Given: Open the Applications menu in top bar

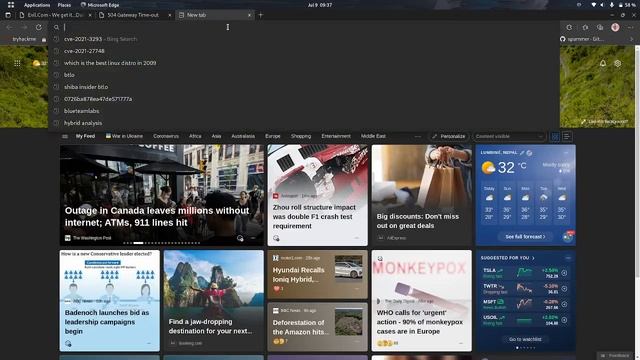Looking at the screenshot, I should pyautogui.click(x=37, y=5).
